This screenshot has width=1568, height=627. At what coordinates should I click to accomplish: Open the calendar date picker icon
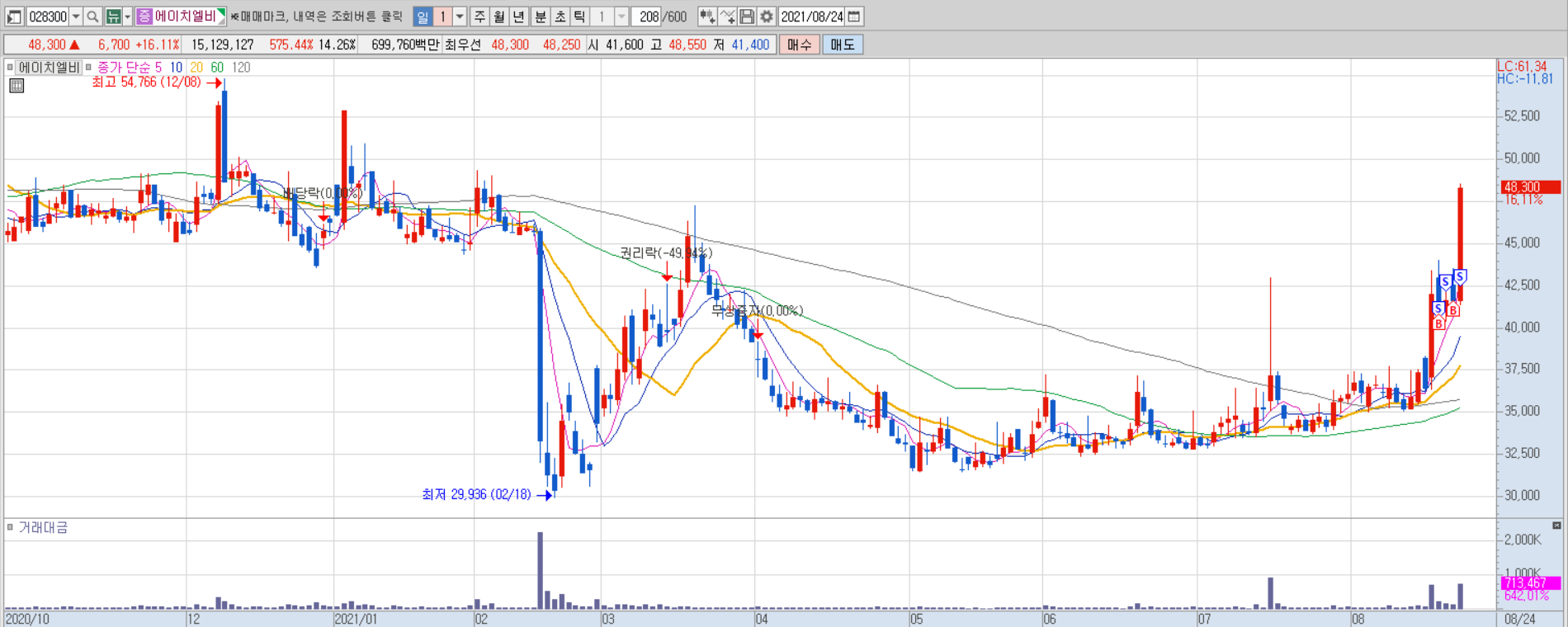(854, 16)
